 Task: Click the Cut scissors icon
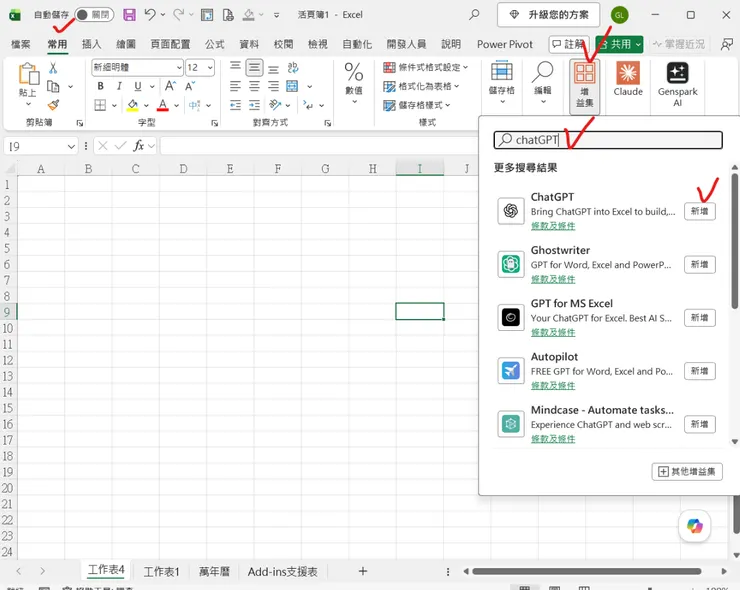click(53, 68)
